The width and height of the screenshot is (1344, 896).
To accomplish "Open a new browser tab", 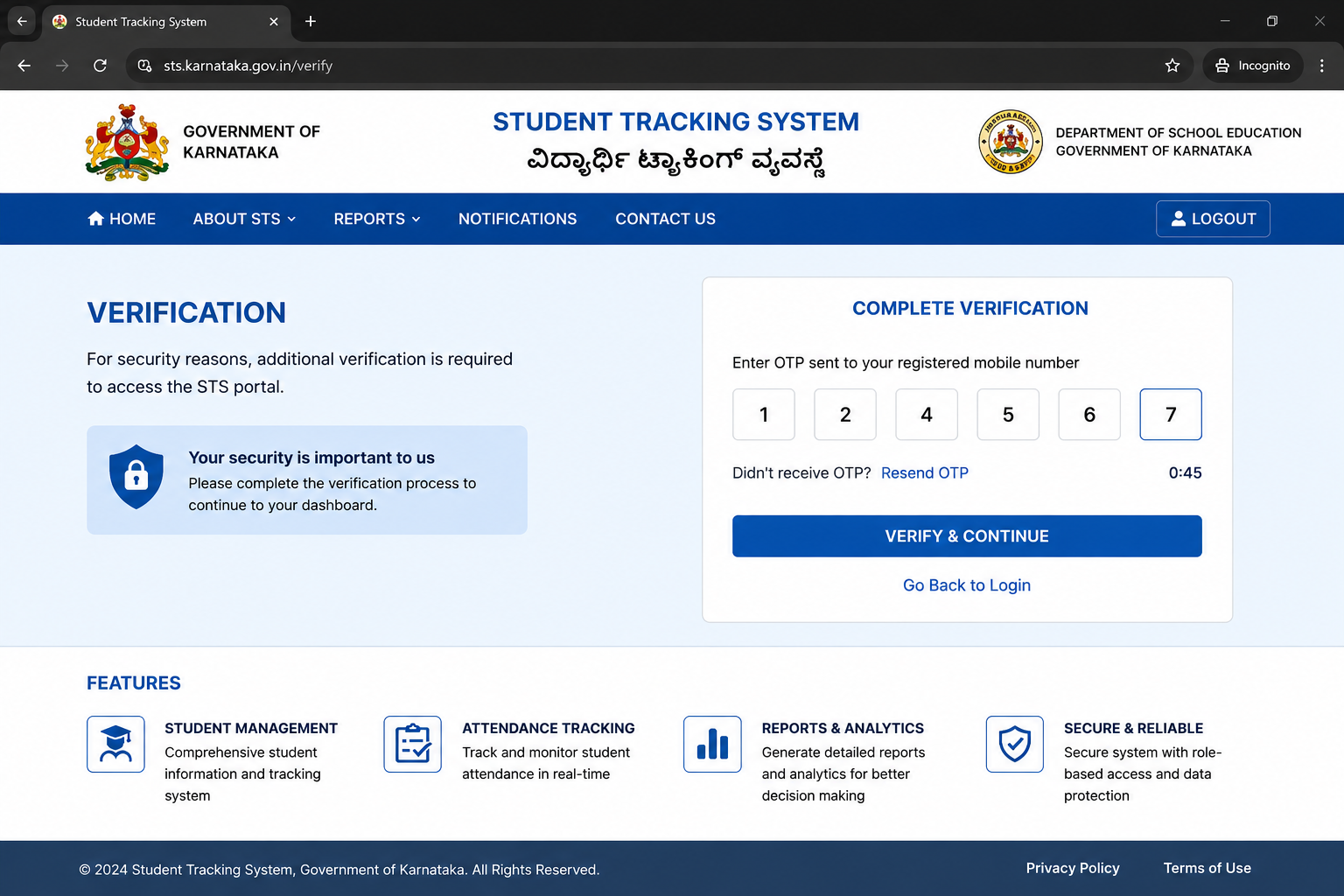I will point(311,21).
